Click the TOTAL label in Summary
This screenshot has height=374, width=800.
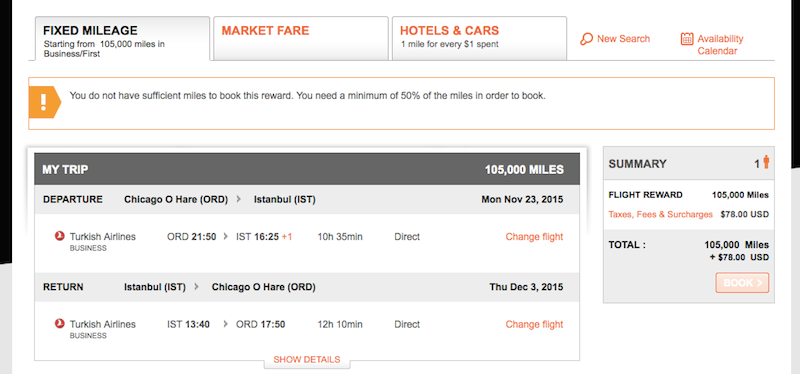(x=627, y=245)
